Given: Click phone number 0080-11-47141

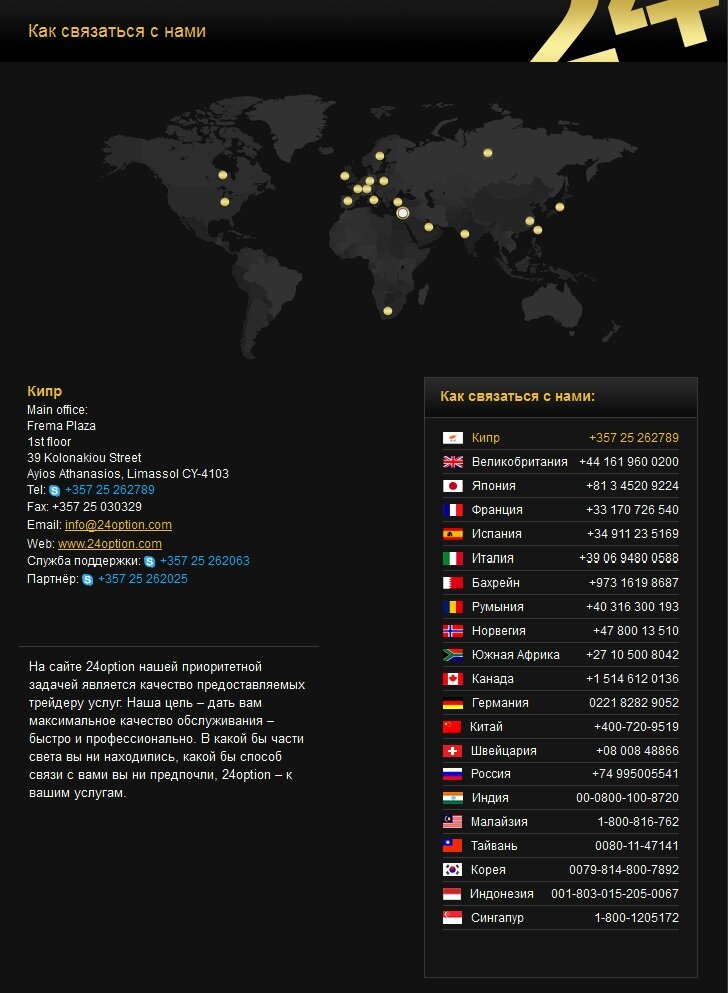Looking at the screenshot, I should [x=637, y=845].
